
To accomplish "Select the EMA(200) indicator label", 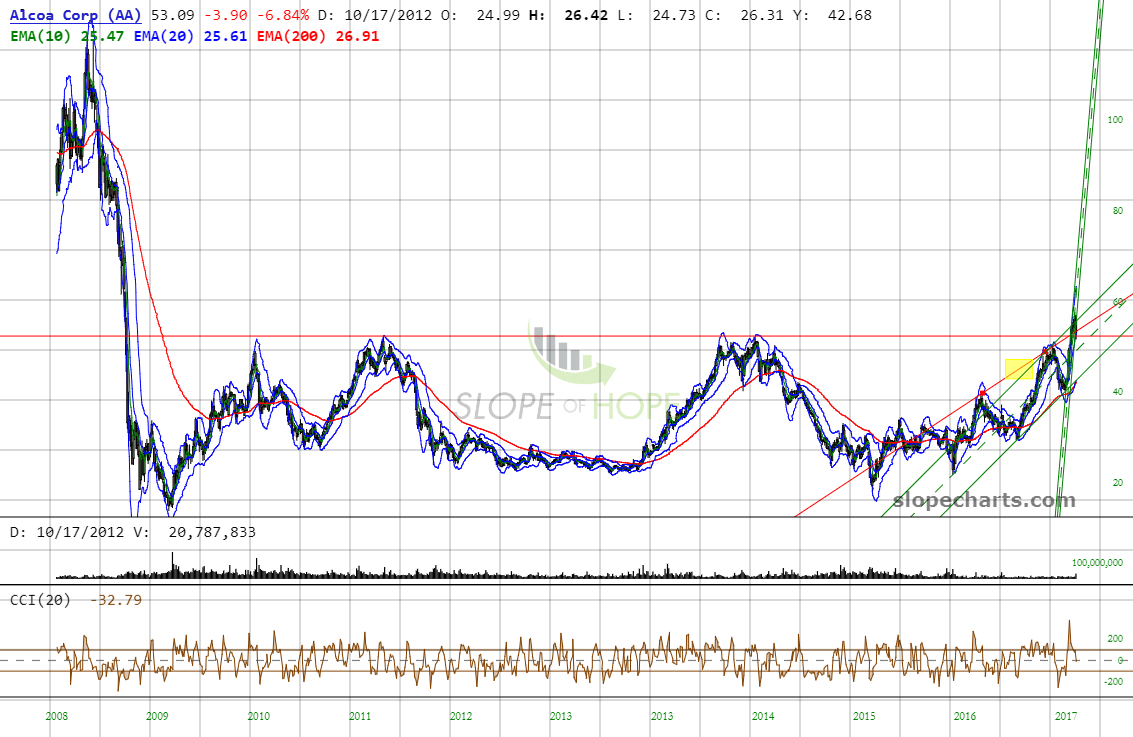I will click(x=292, y=36).
